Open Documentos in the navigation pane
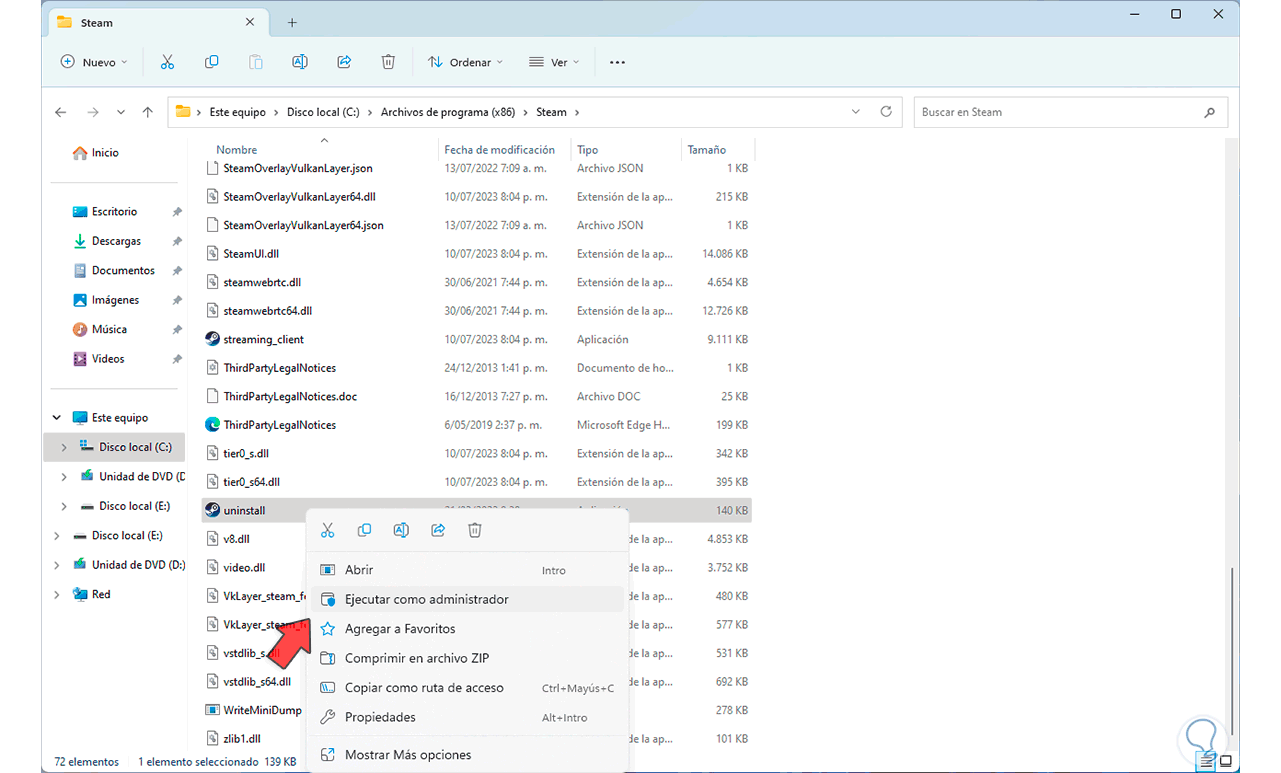1281x773 pixels. tap(123, 270)
